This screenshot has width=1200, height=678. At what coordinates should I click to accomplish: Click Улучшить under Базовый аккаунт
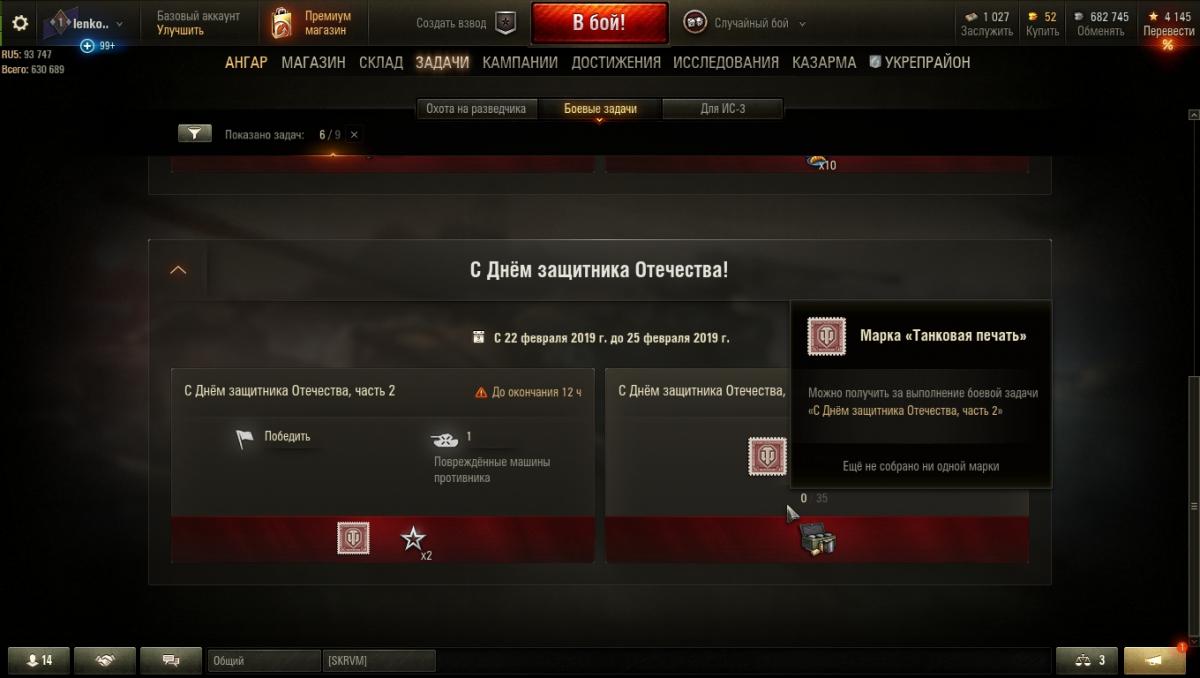click(180, 30)
